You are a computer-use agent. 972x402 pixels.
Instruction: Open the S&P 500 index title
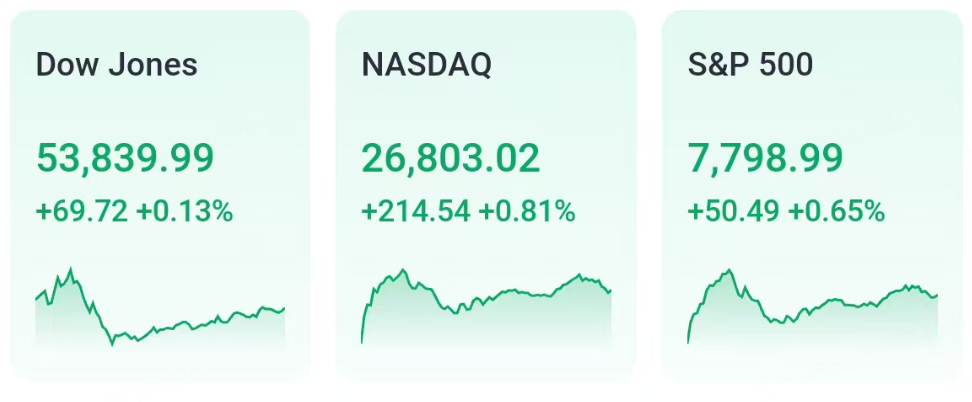(750, 65)
